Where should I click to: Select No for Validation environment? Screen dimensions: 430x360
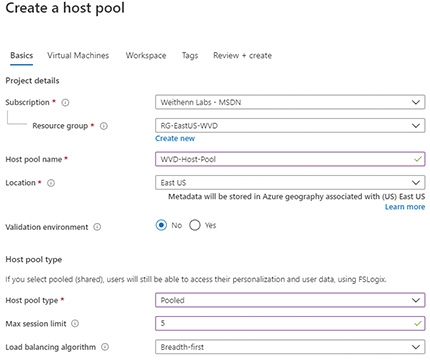(x=161, y=225)
